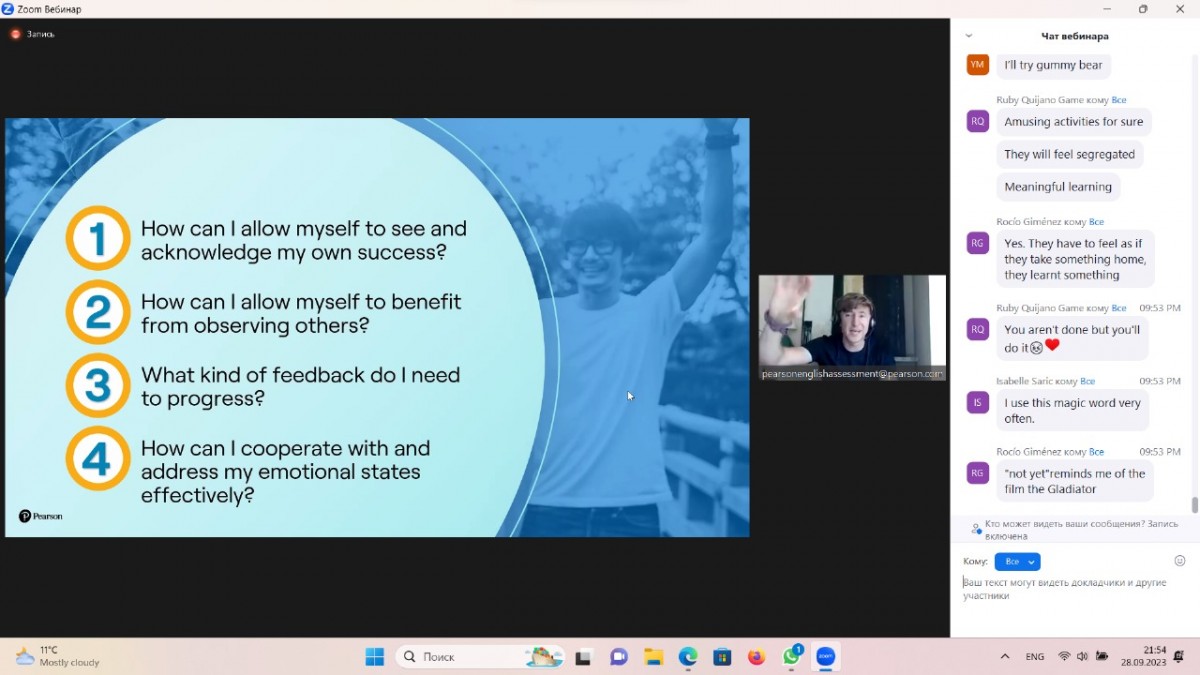Open File Explorer from the taskbar
Viewport: 1200px width, 675px height.
653,657
